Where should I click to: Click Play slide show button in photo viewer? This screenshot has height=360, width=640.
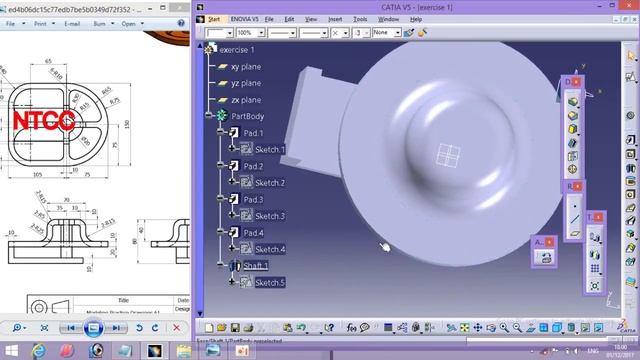click(93, 328)
